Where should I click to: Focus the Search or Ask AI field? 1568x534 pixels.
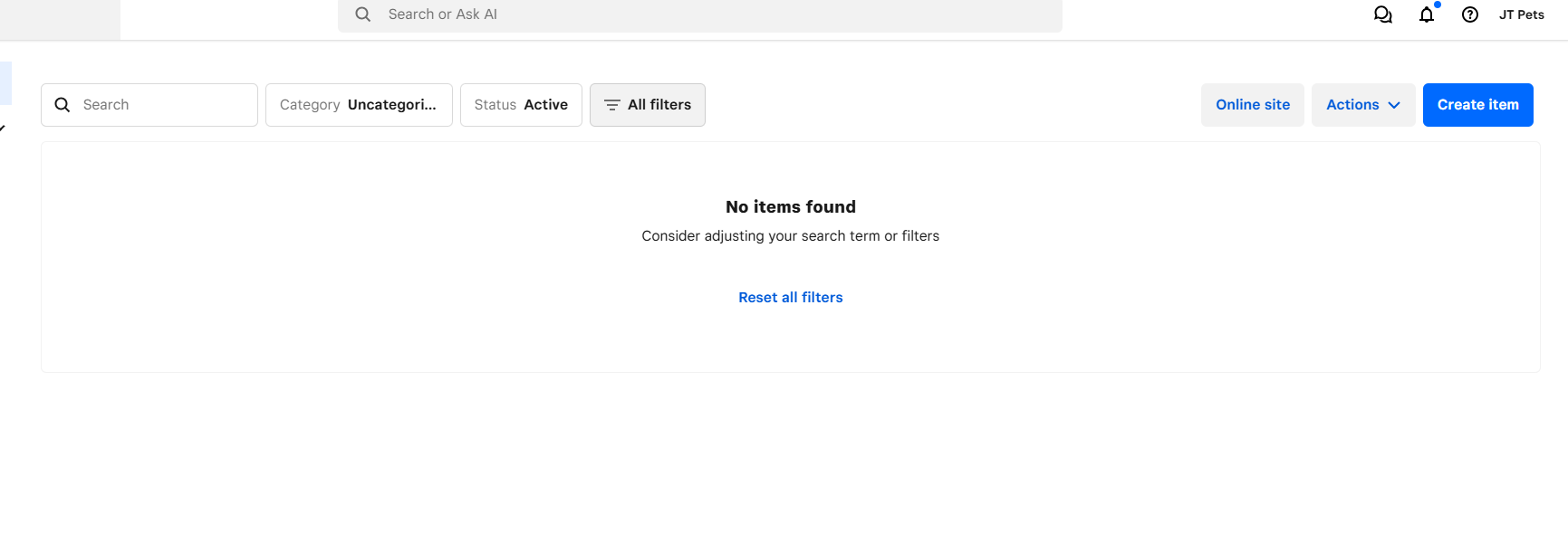click(700, 15)
